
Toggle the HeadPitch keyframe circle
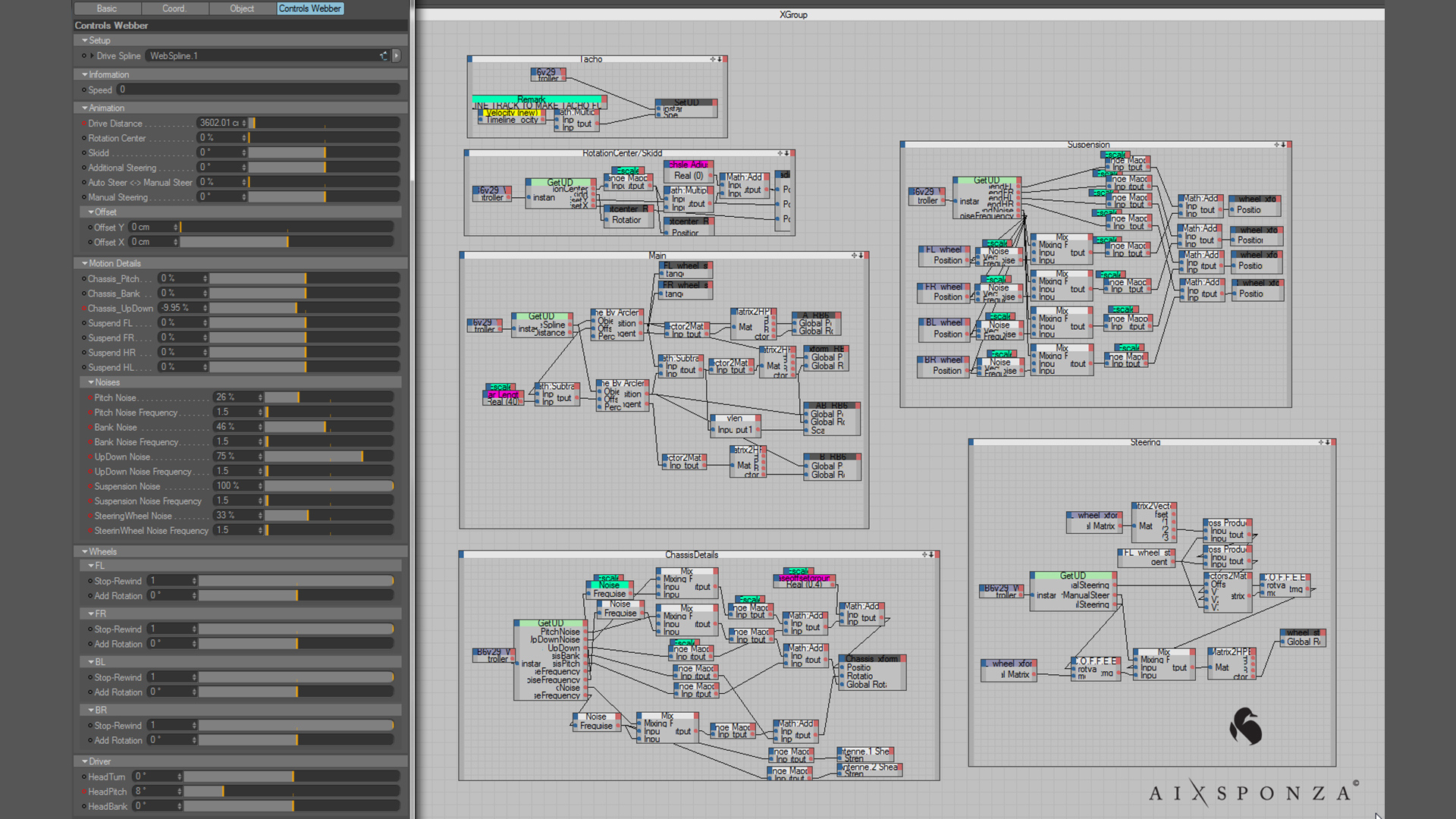pyautogui.click(x=83, y=792)
